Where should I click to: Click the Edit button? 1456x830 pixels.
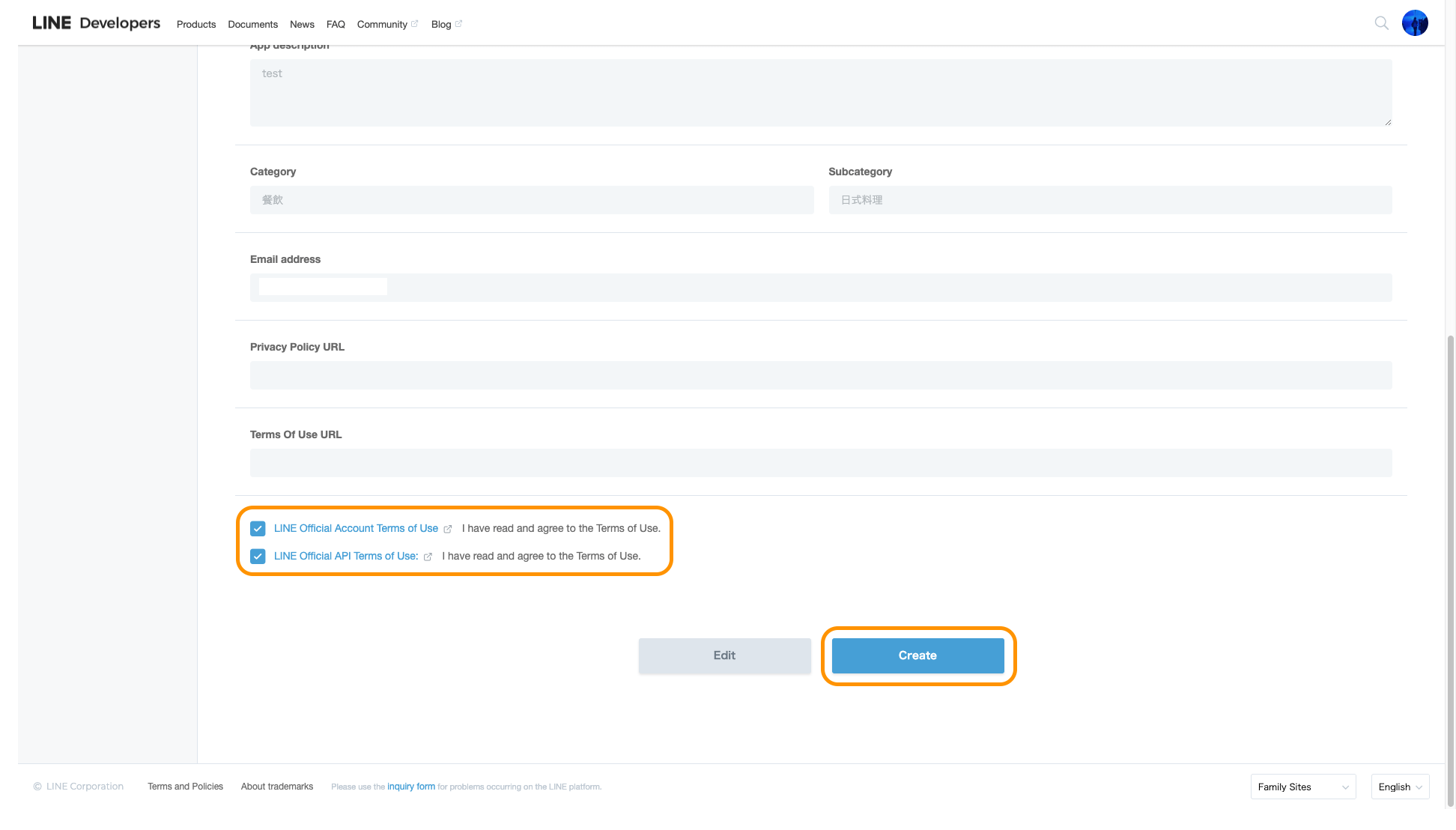[724, 655]
